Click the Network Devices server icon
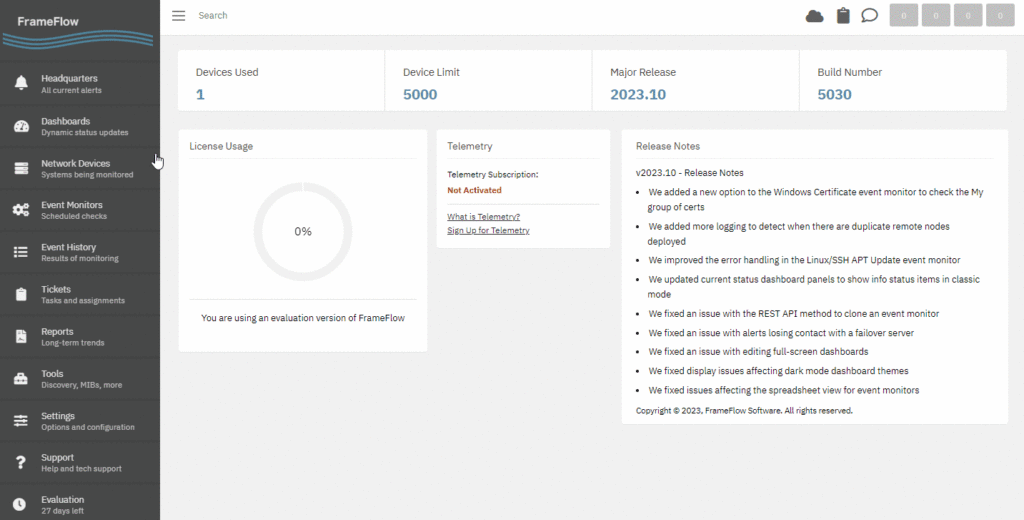This screenshot has width=1024, height=520. [x=21, y=169]
